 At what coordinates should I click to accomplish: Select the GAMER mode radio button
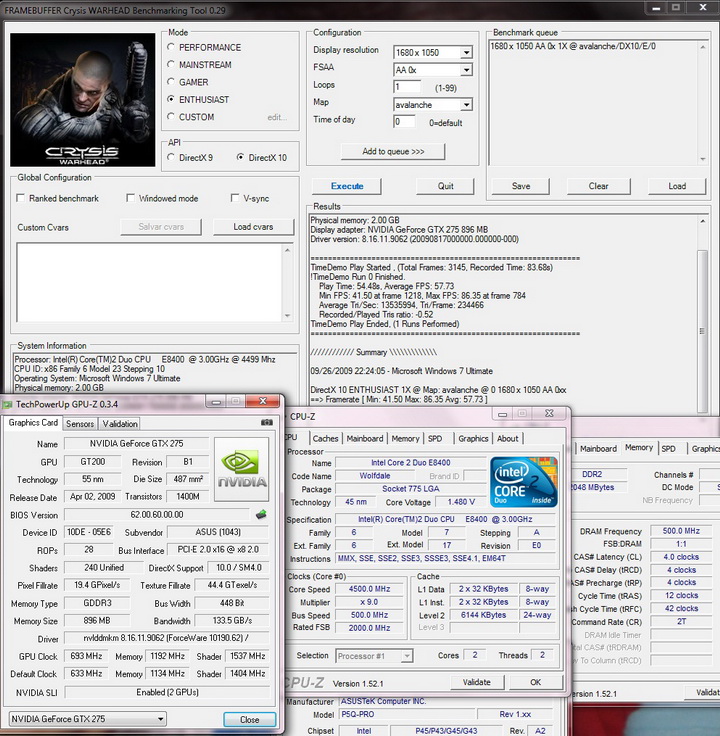click(171, 82)
